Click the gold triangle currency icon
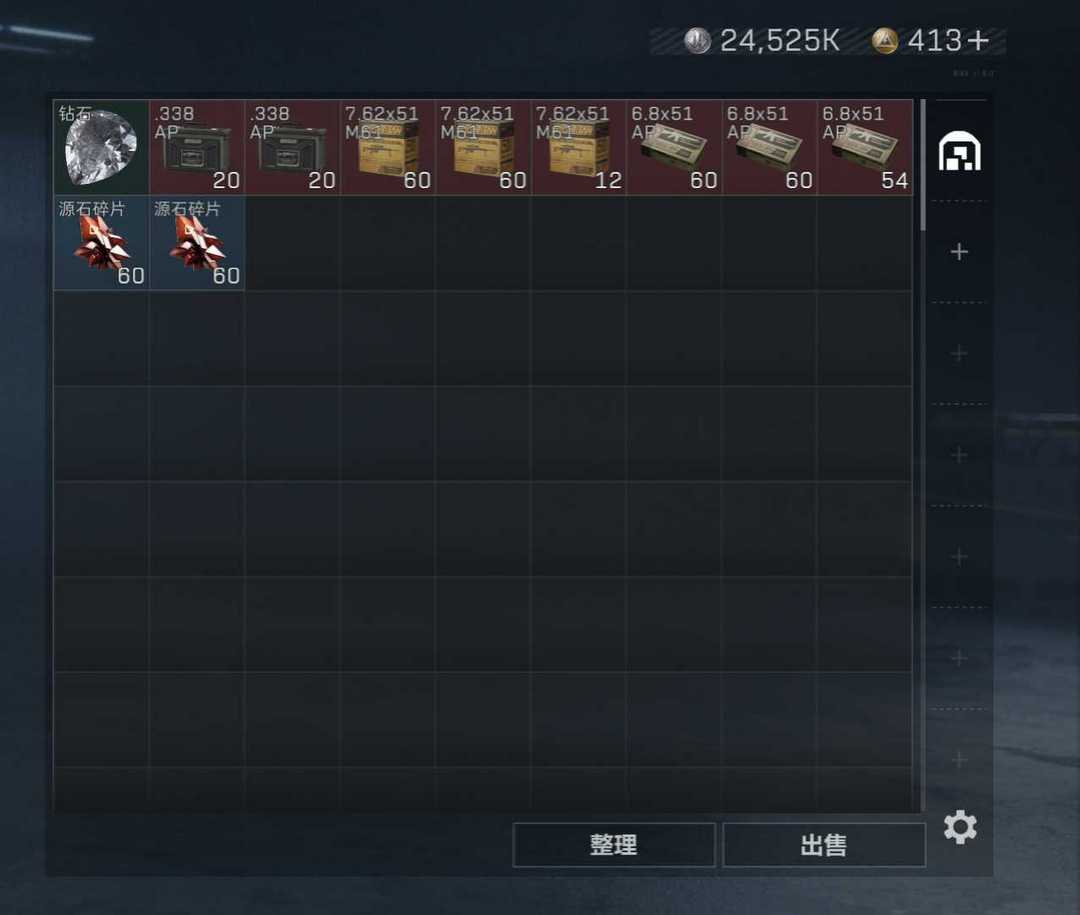The width and height of the screenshot is (1080, 915). [x=885, y=41]
